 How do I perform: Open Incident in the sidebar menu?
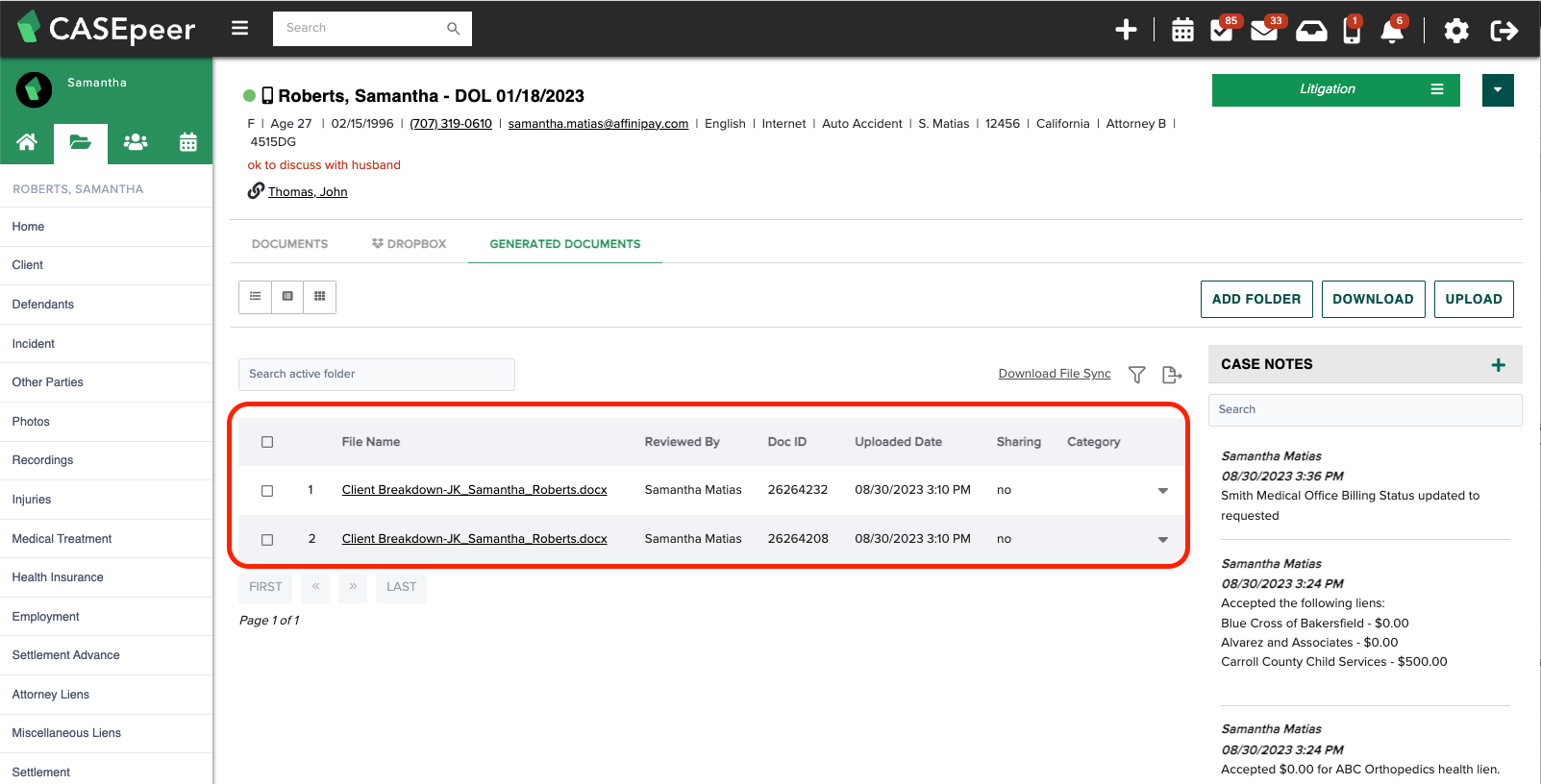click(x=106, y=344)
